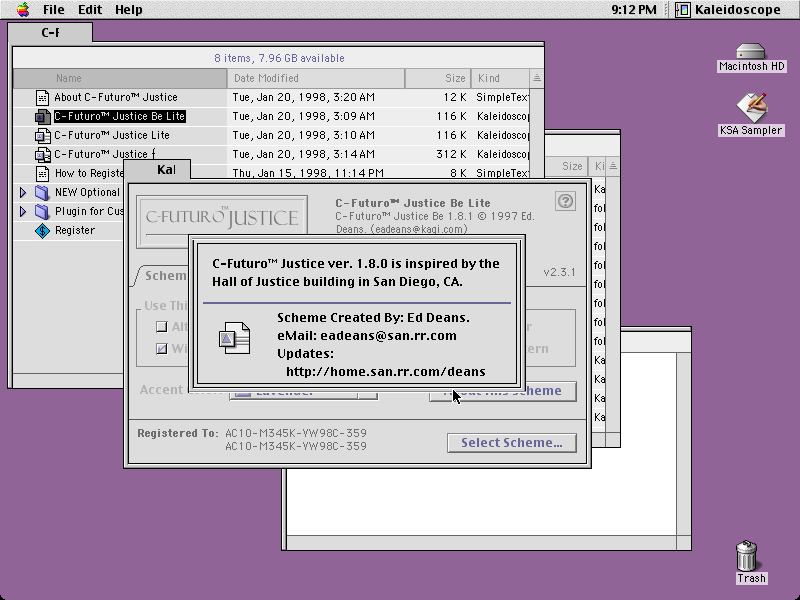
Task: Click the first AC10-M345K-VW98C-359 registration line
Action: (x=296, y=433)
